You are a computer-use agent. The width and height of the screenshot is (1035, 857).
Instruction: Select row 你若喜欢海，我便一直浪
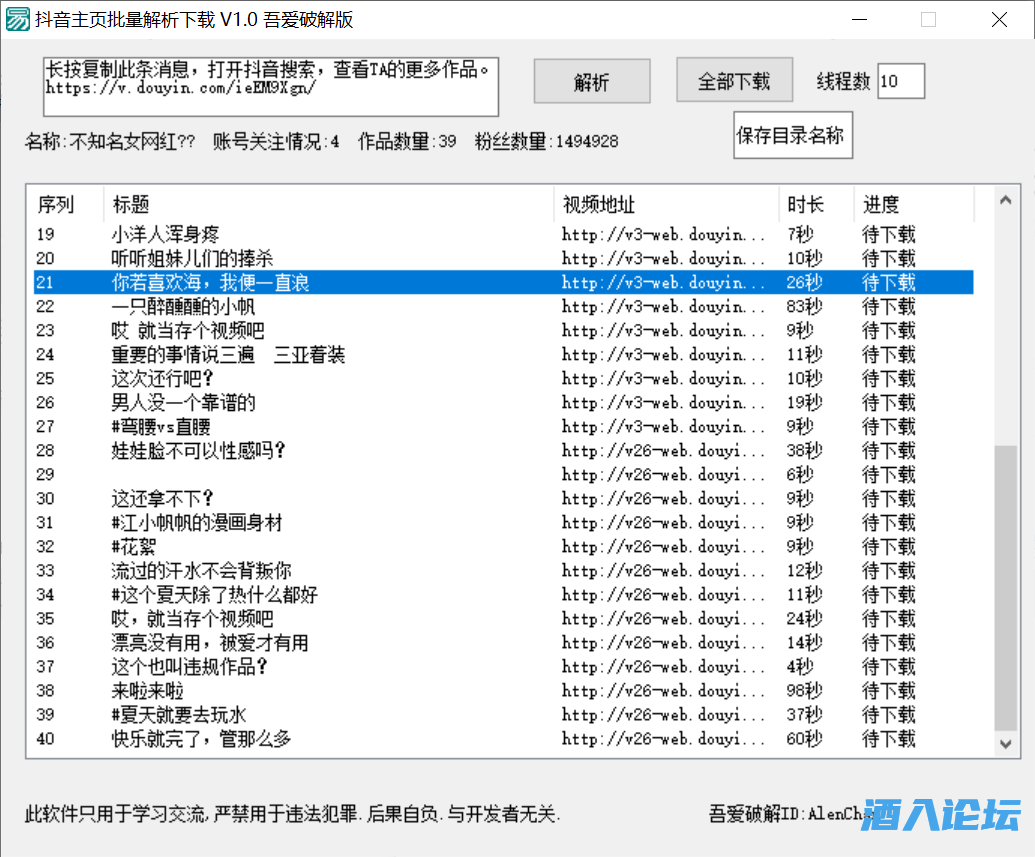[x=504, y=283]
